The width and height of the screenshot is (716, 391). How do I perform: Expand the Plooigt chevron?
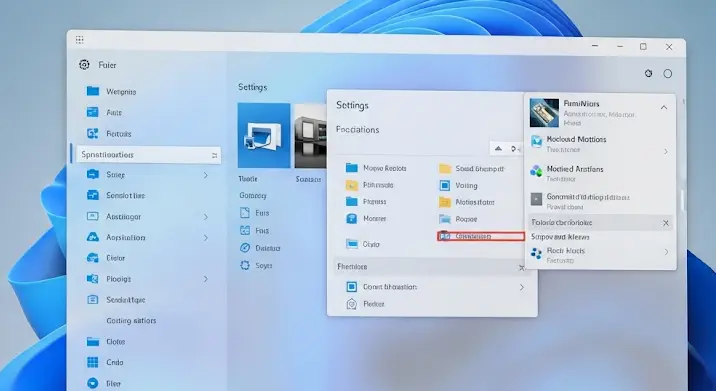[205, 279]
